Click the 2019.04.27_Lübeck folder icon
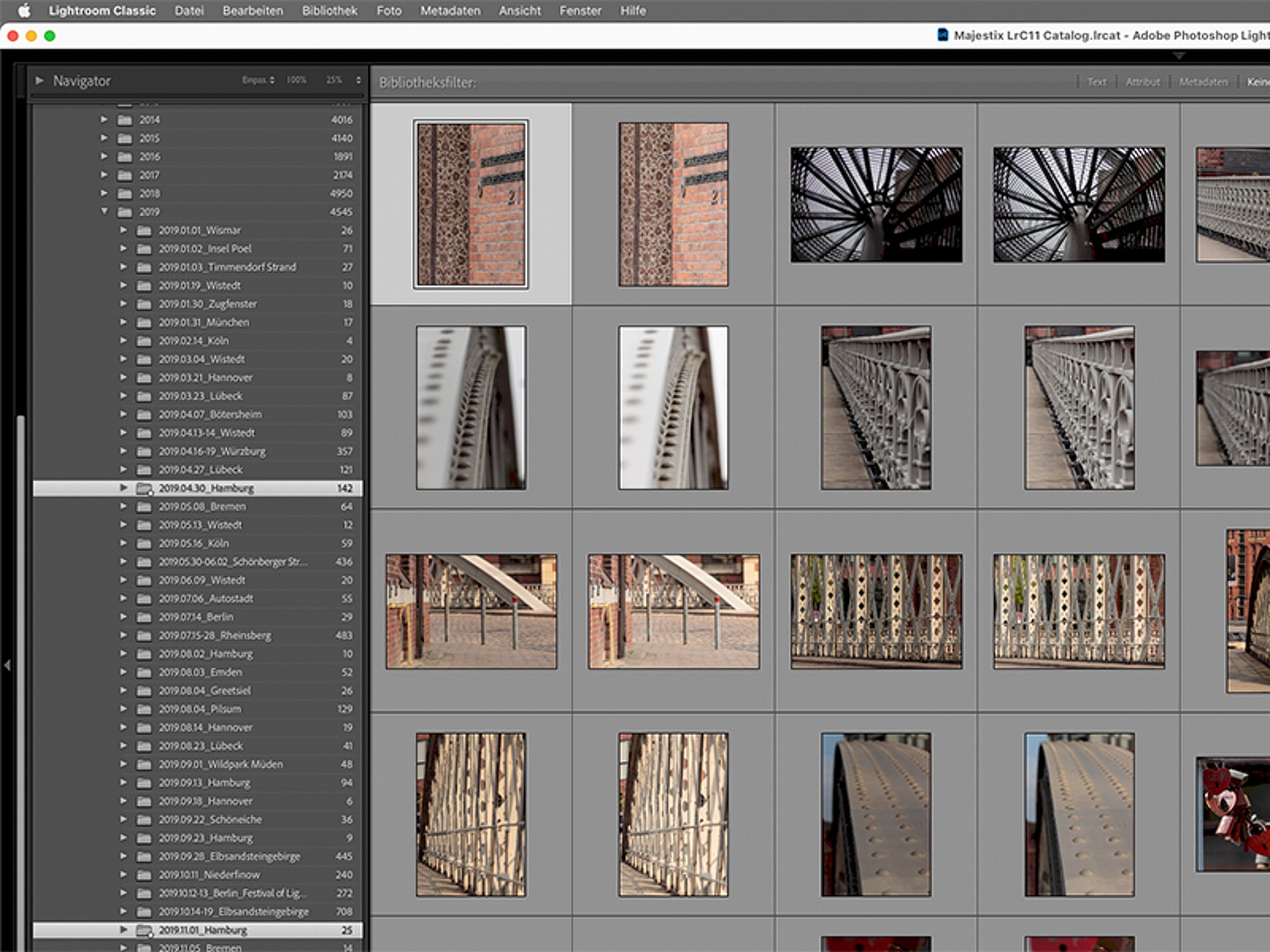 coord(144,470)
